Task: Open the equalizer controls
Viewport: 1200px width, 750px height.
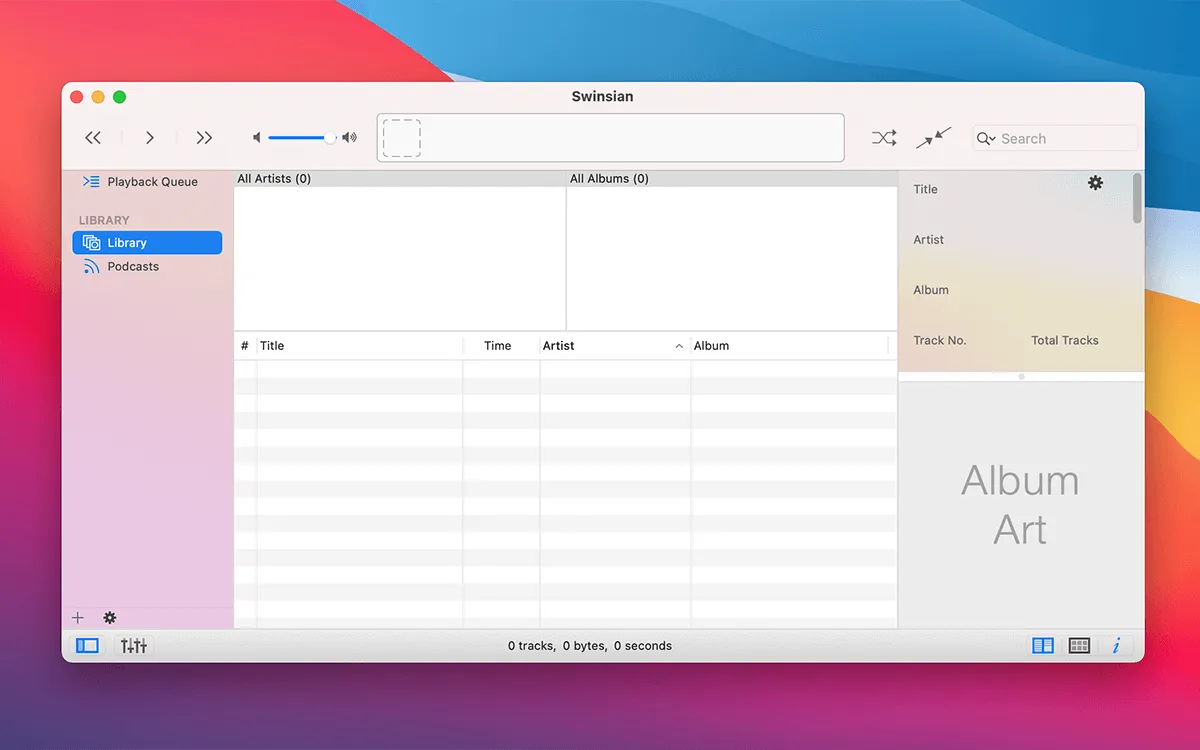Action: (134, 646)
